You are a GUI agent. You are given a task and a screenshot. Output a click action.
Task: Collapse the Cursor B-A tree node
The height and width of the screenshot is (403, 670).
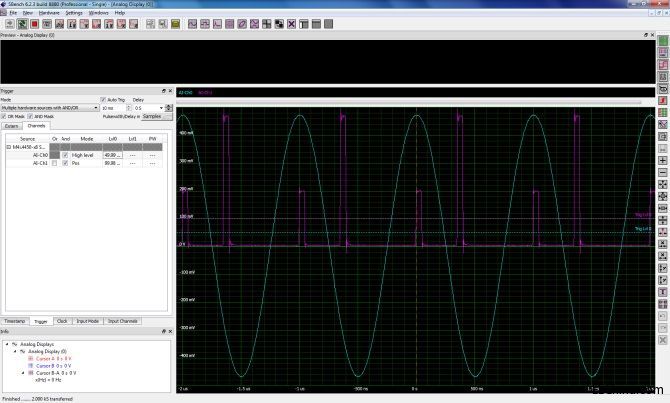point(23,373)
